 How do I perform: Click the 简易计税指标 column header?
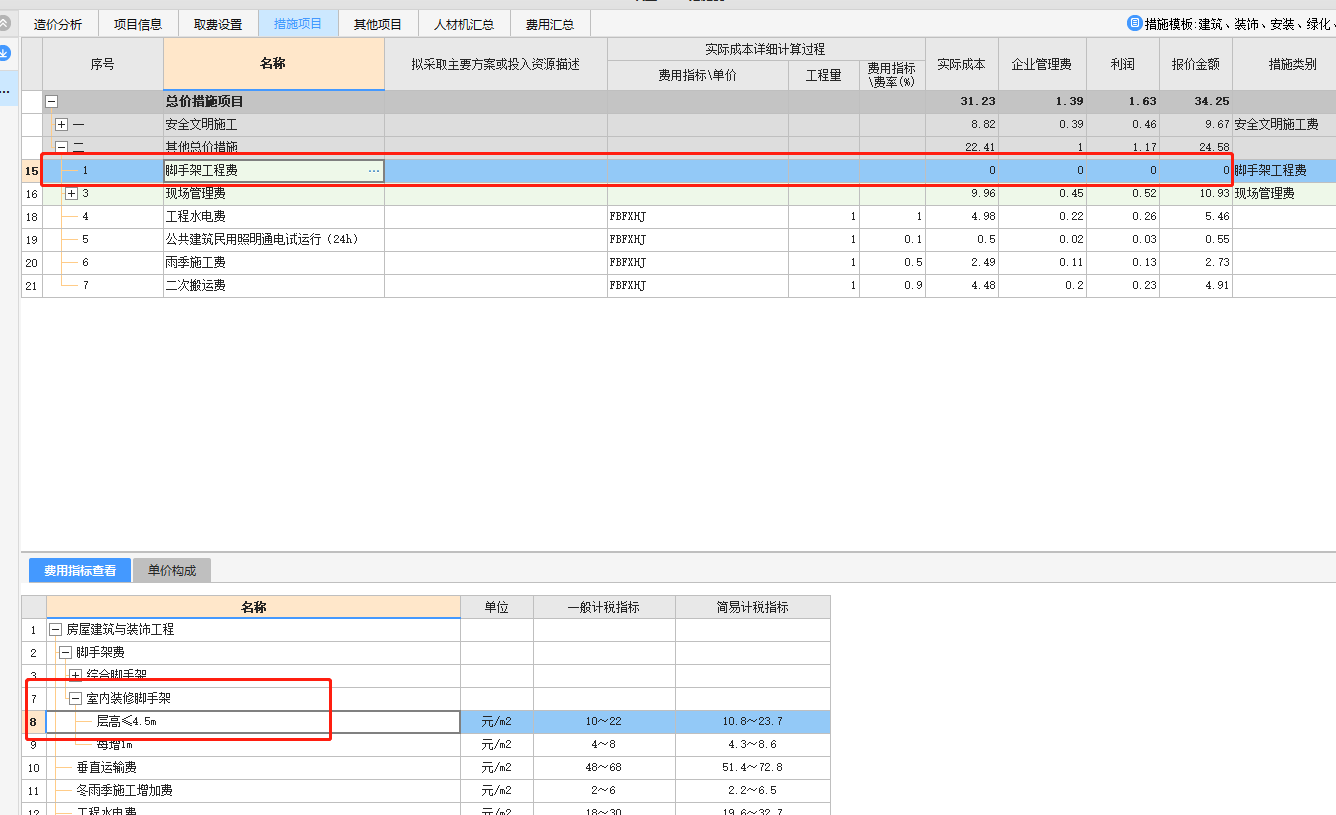pyautogui.click(x=752, y=607)
